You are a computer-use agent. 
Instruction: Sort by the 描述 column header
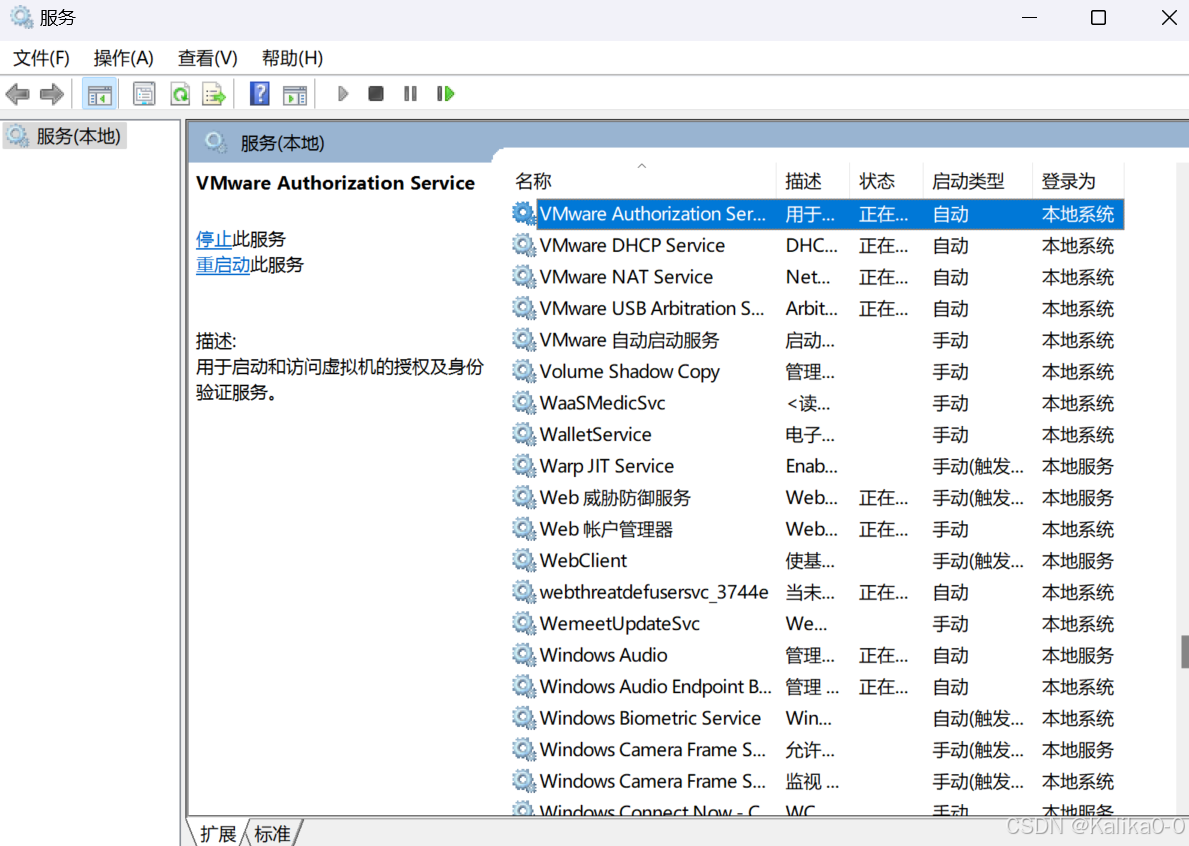point(813,180)
